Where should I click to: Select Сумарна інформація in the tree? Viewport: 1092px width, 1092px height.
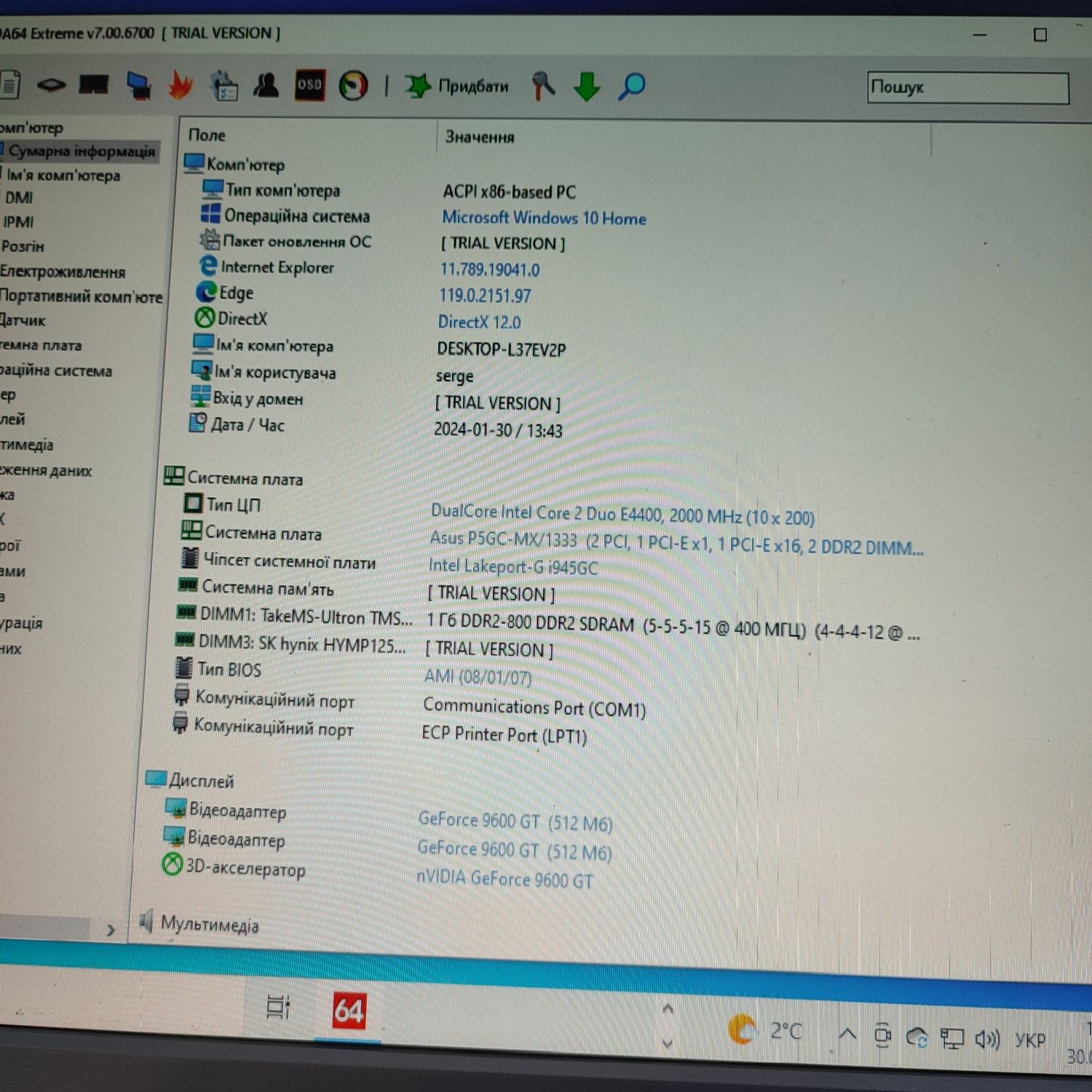tap(82, 151)
